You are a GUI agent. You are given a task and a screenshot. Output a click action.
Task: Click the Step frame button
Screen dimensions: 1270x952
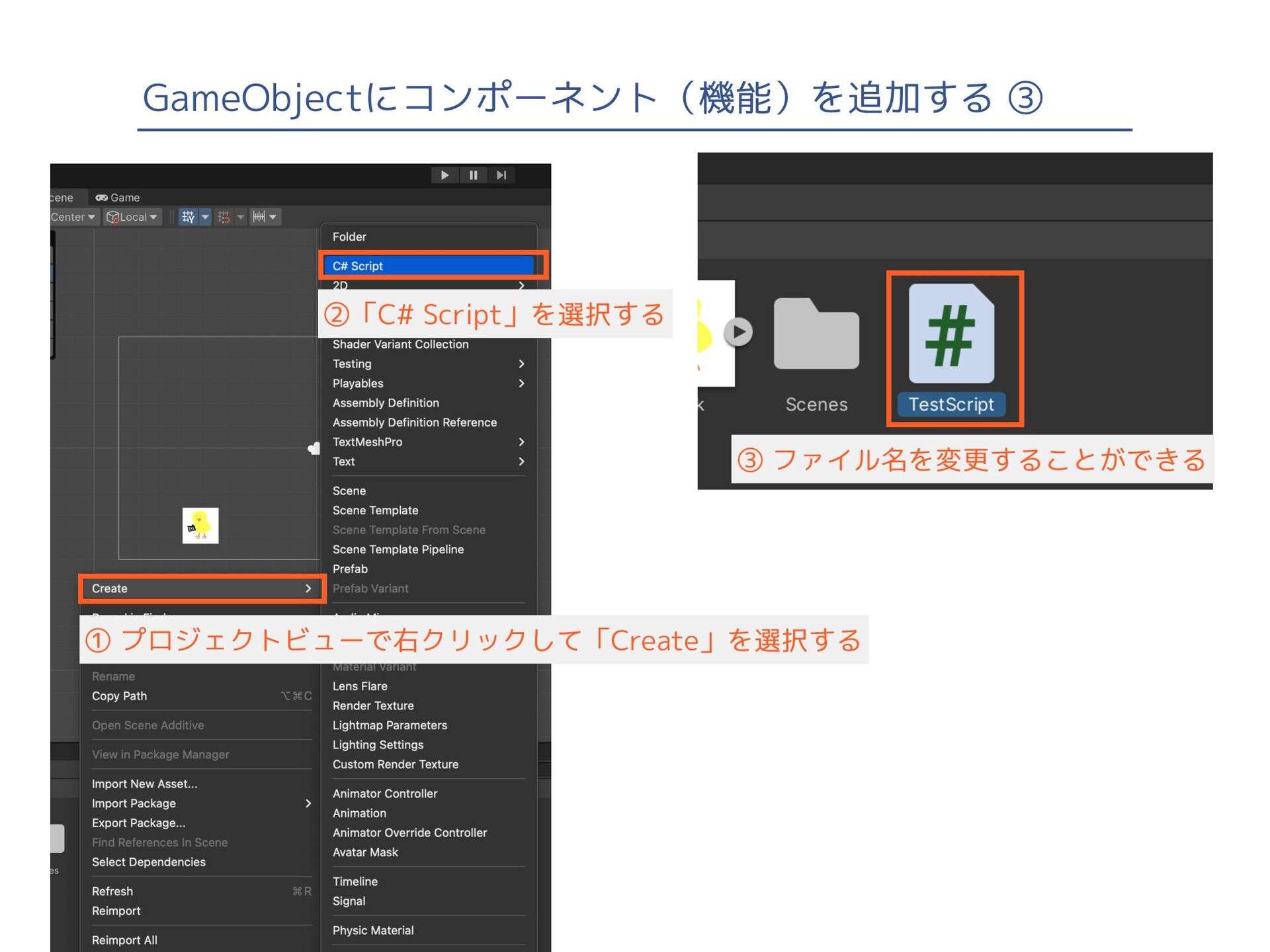[501, 175]
